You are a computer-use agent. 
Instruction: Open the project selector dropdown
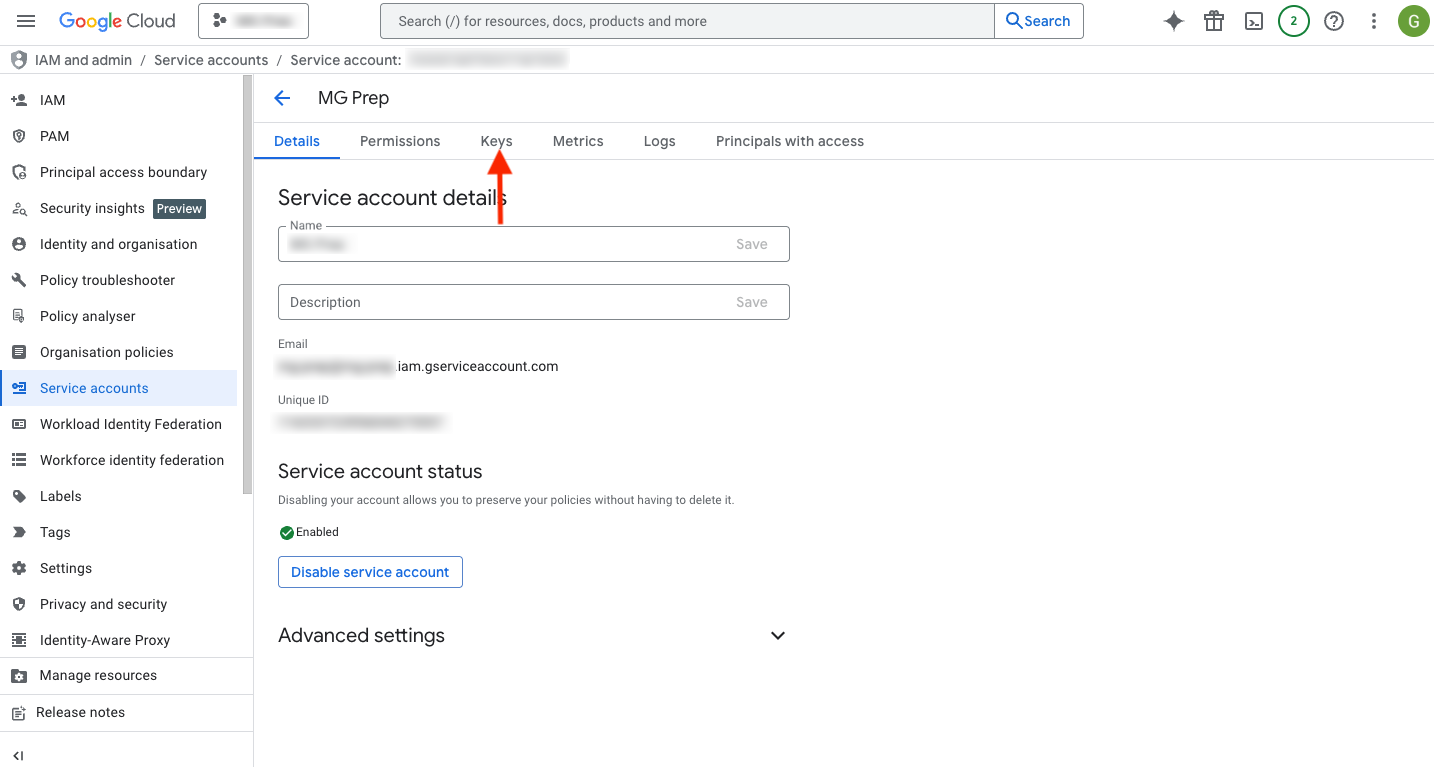tap(253, 21)
